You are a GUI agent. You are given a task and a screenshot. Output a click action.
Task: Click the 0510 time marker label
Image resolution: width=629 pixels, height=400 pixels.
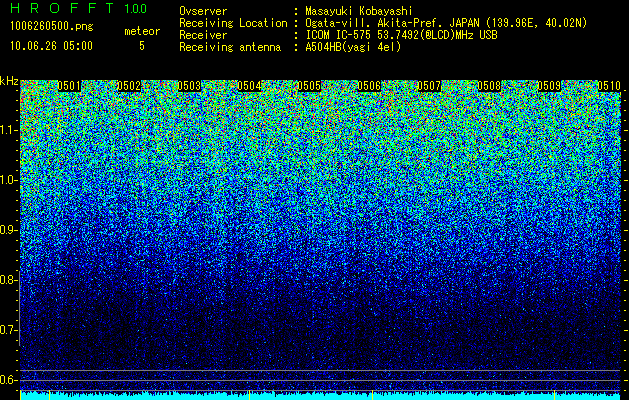(x=609, y=86)
